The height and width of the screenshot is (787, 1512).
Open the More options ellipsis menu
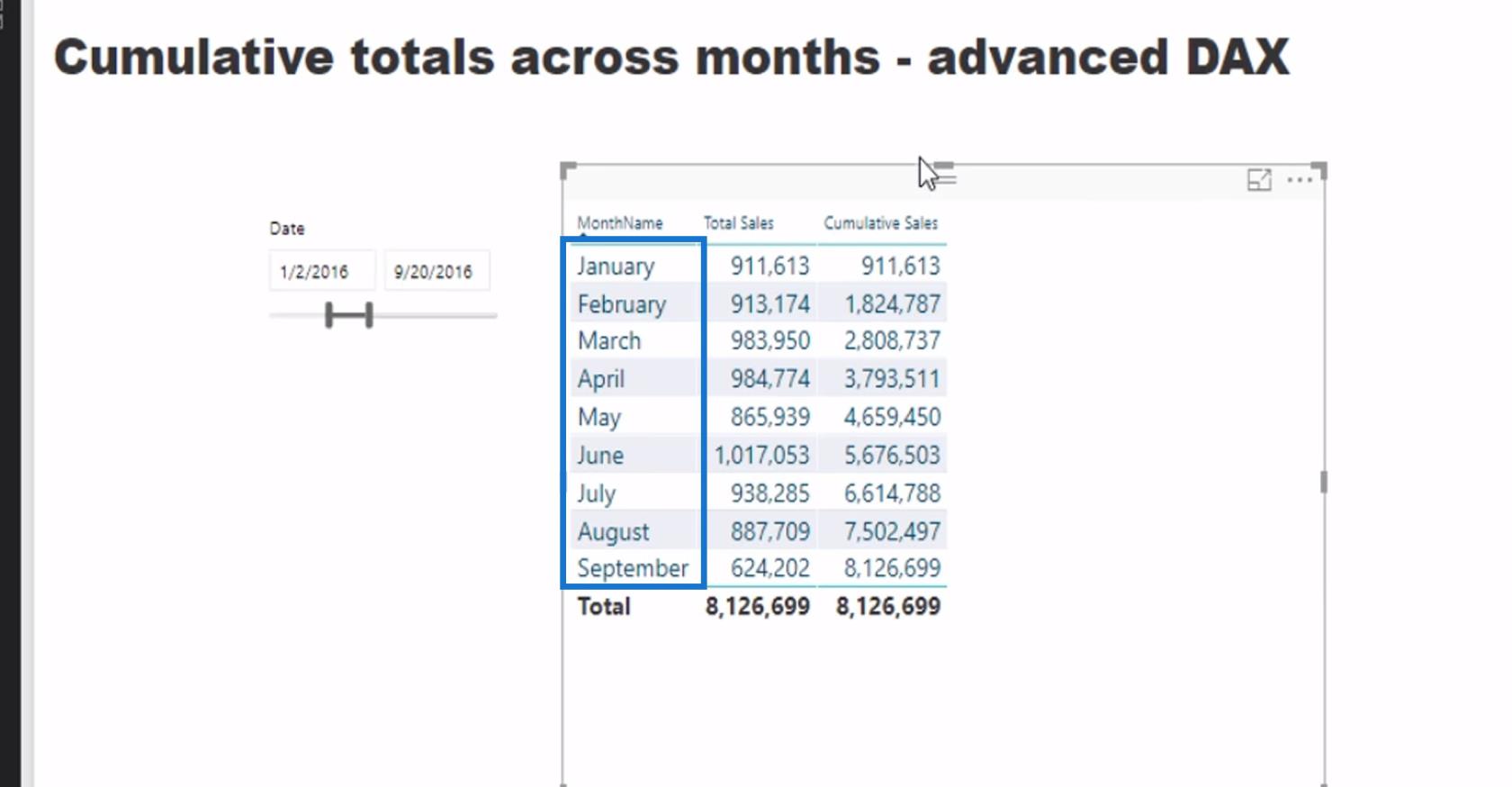tap(1300, 180)
